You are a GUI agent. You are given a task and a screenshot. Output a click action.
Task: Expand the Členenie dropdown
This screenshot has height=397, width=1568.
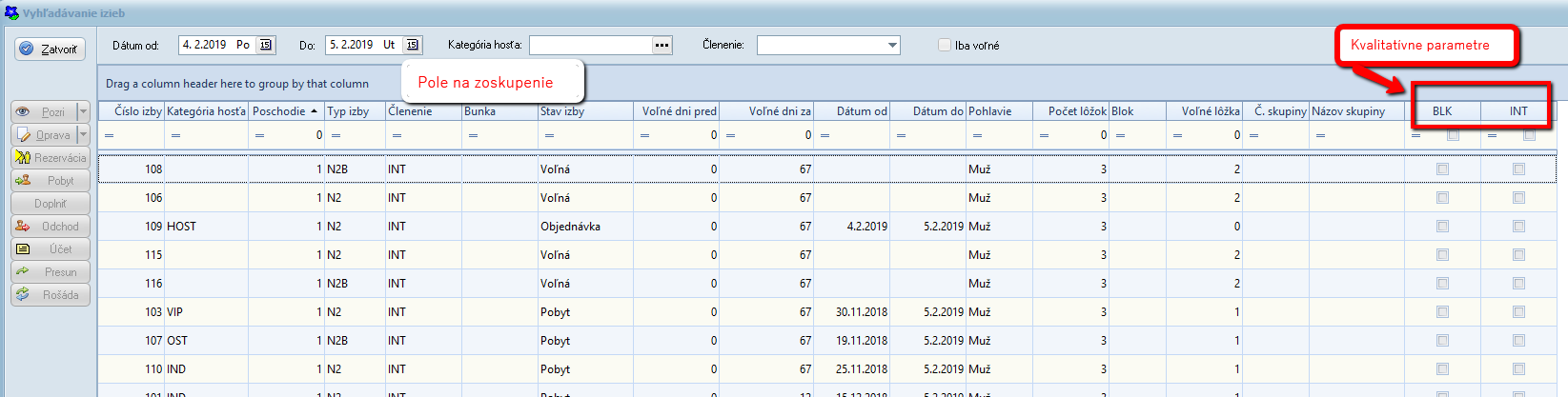coord(892,45)
